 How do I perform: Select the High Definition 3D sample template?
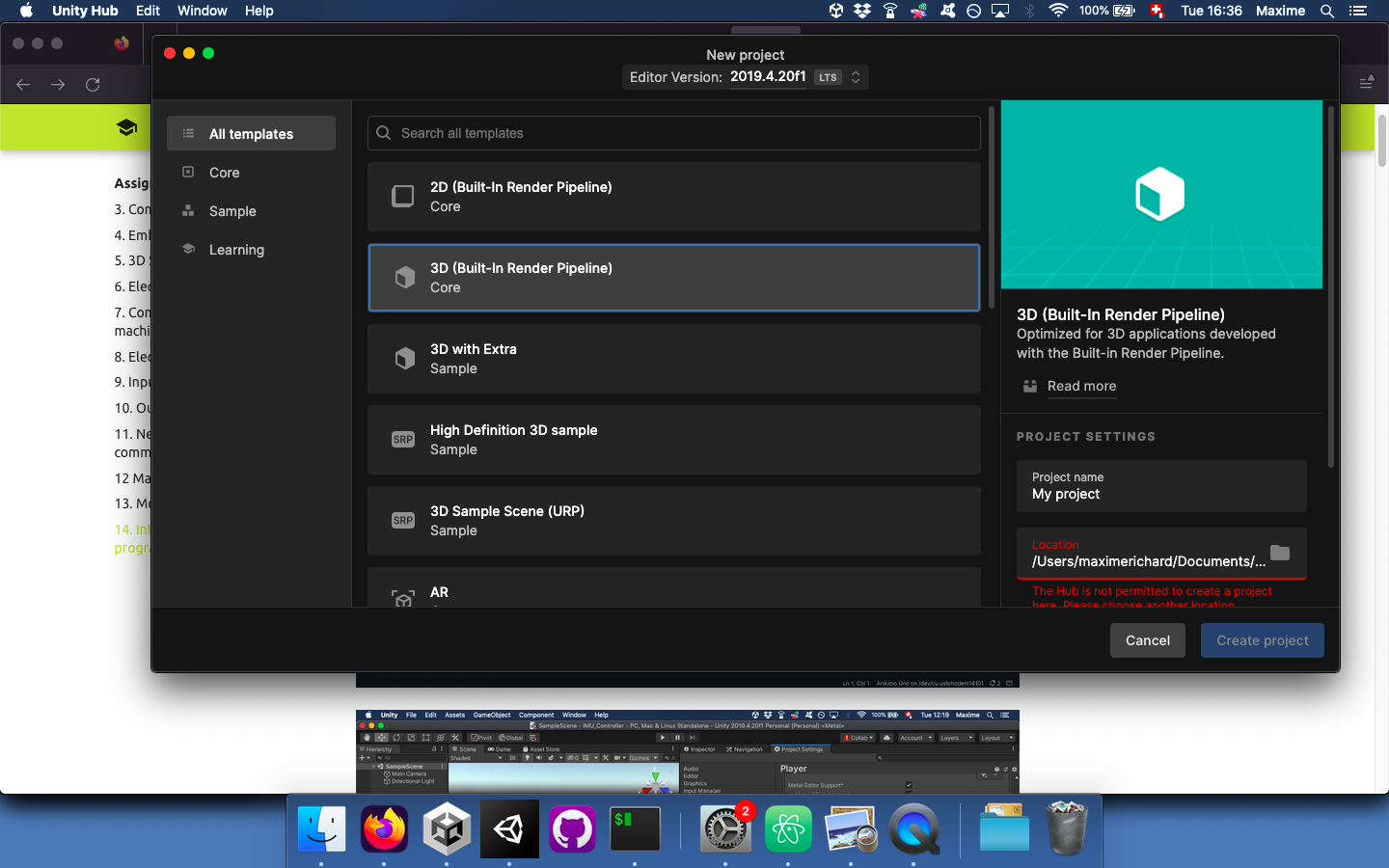coord(673,440)
